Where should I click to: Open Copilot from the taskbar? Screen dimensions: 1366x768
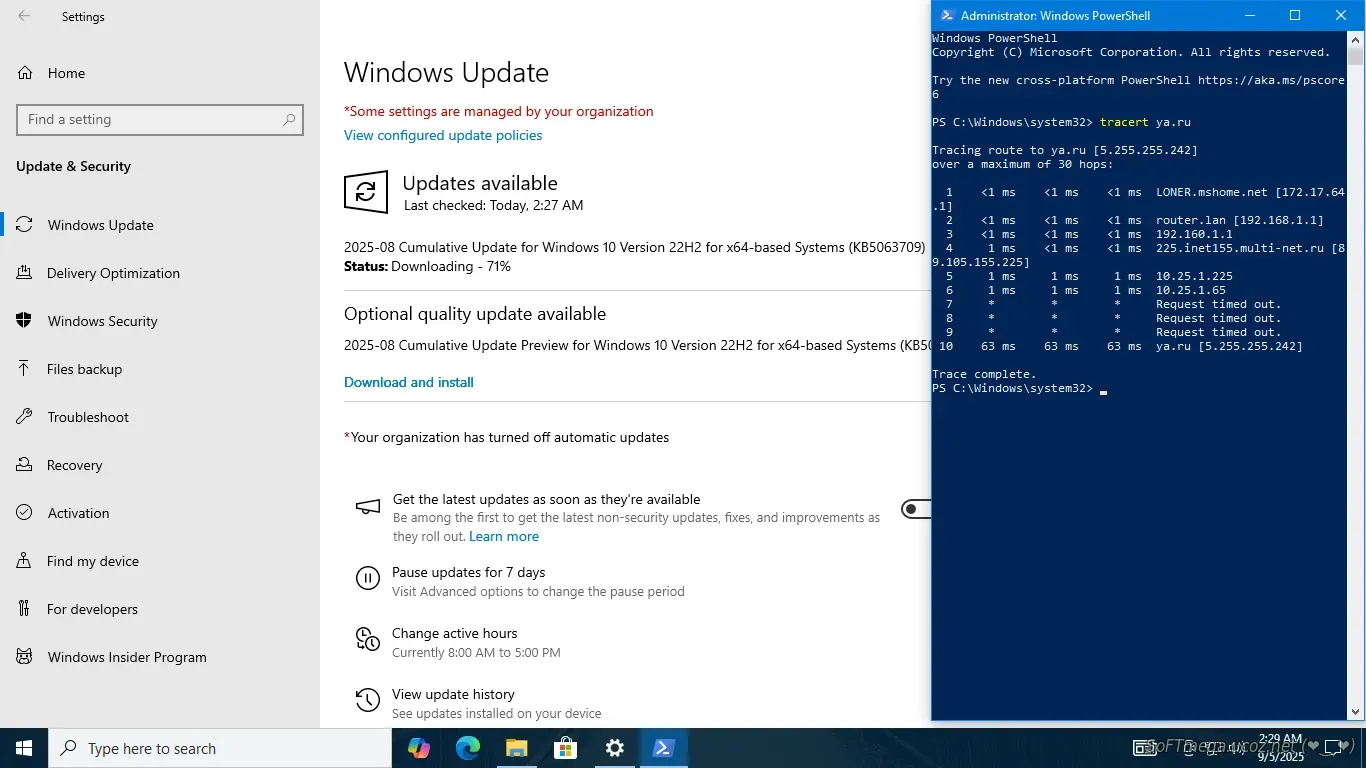point(419,748)
